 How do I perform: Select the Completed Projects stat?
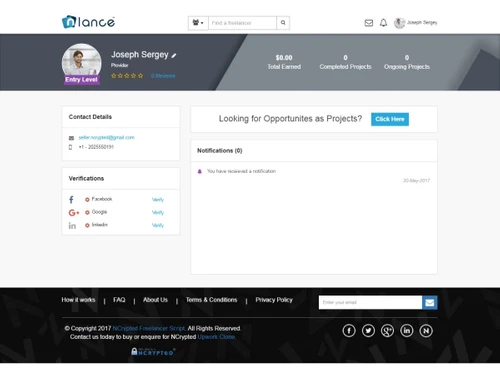click(345, 62)
